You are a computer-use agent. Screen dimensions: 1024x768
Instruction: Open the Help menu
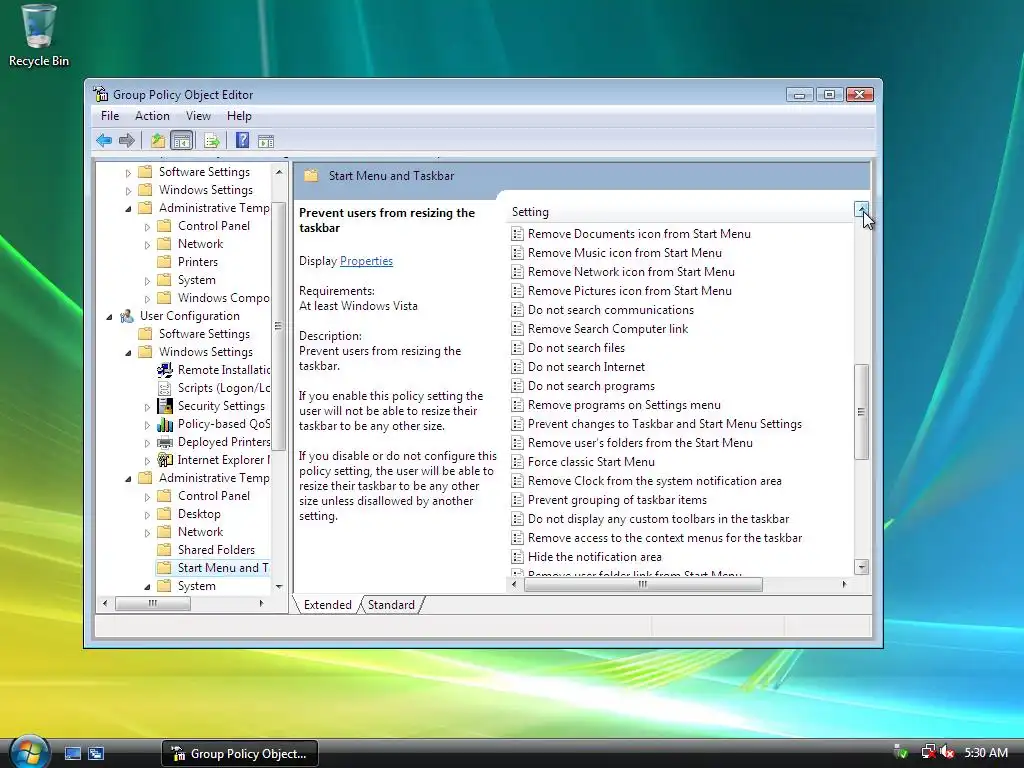[x=239, y=116]
